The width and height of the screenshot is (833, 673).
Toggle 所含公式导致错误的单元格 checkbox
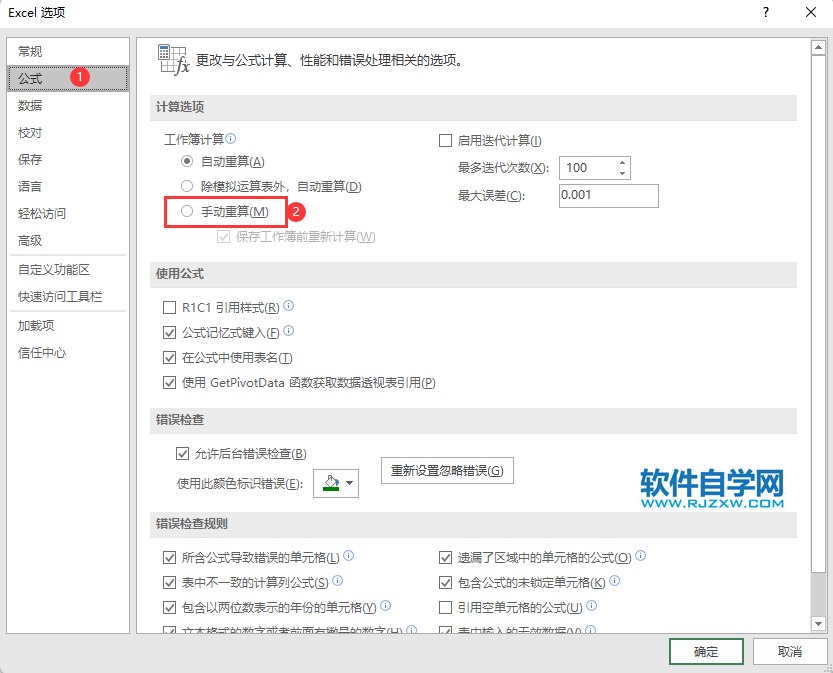click(169, 558)
